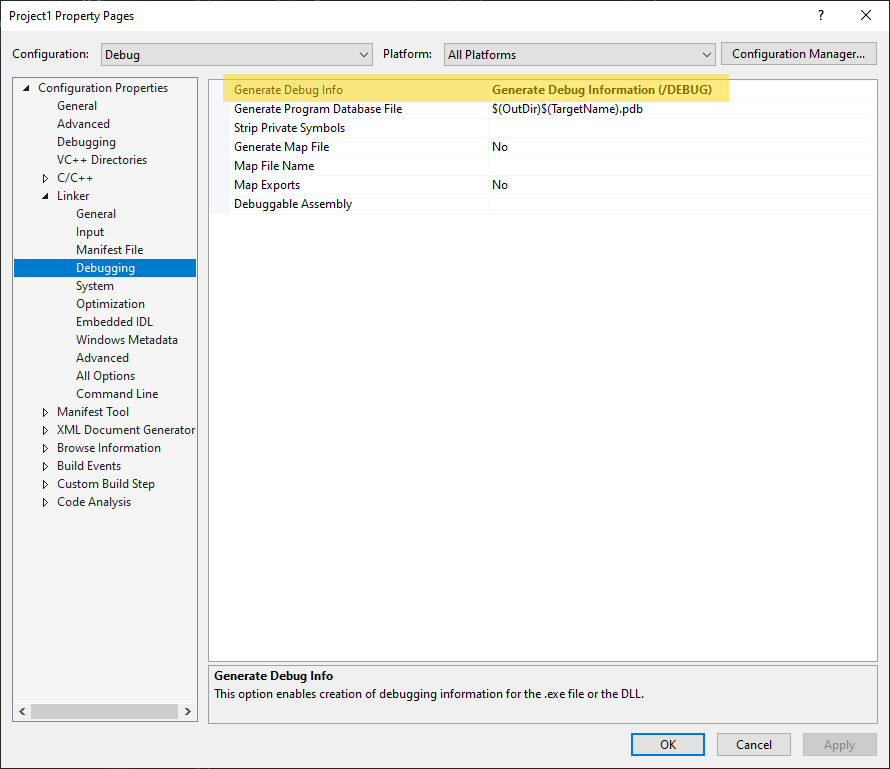
Task: Open the Platform dropdown
Action: click(x=579, y=54)
